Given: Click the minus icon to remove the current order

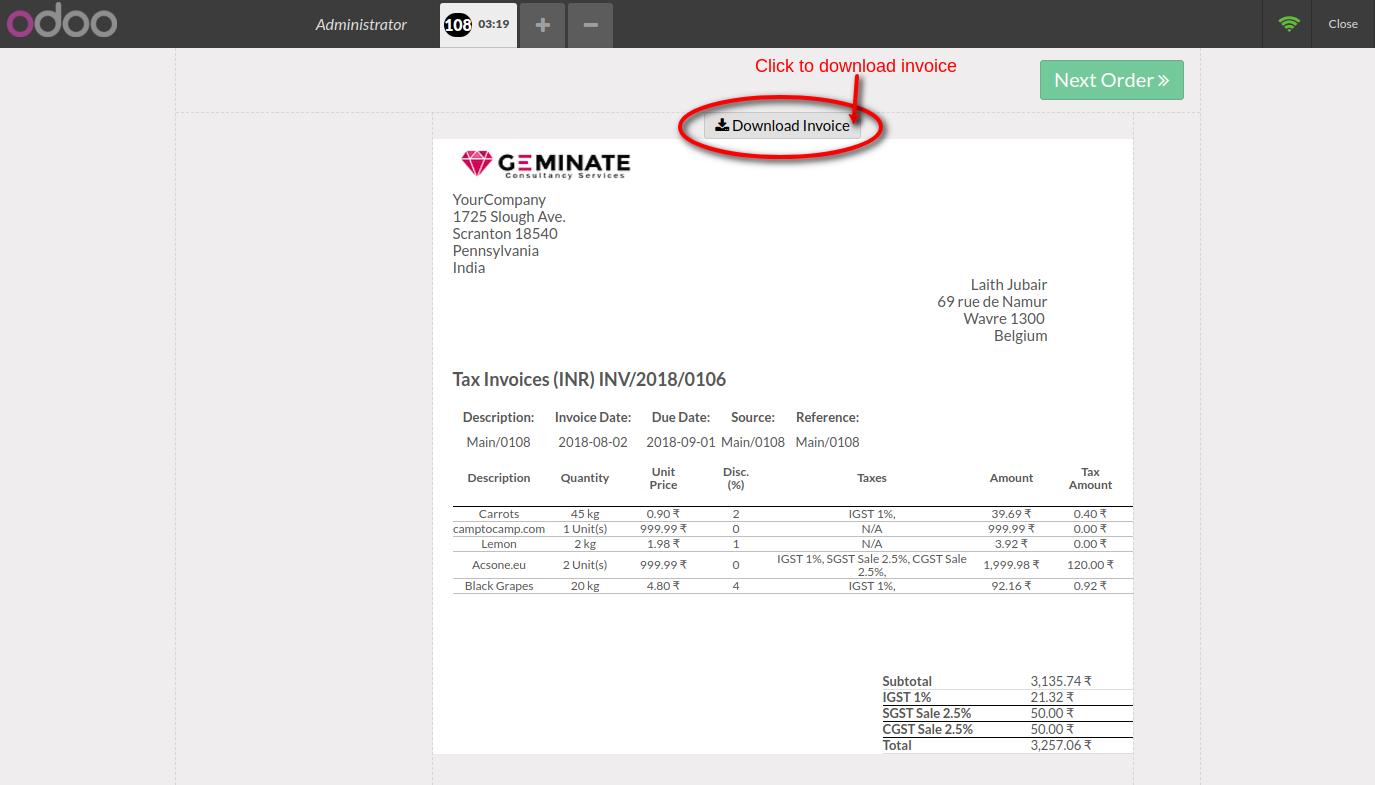Looking at the screenshot, I should pos(589,24).
